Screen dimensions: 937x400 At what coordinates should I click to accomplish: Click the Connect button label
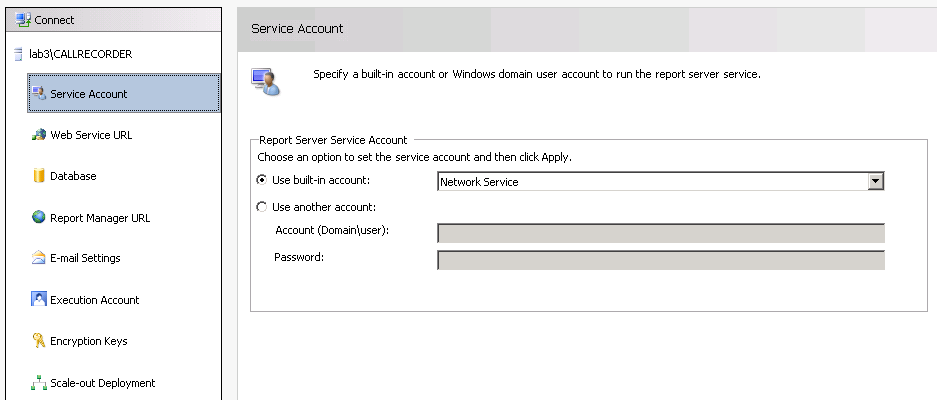[x=55, y=20]
